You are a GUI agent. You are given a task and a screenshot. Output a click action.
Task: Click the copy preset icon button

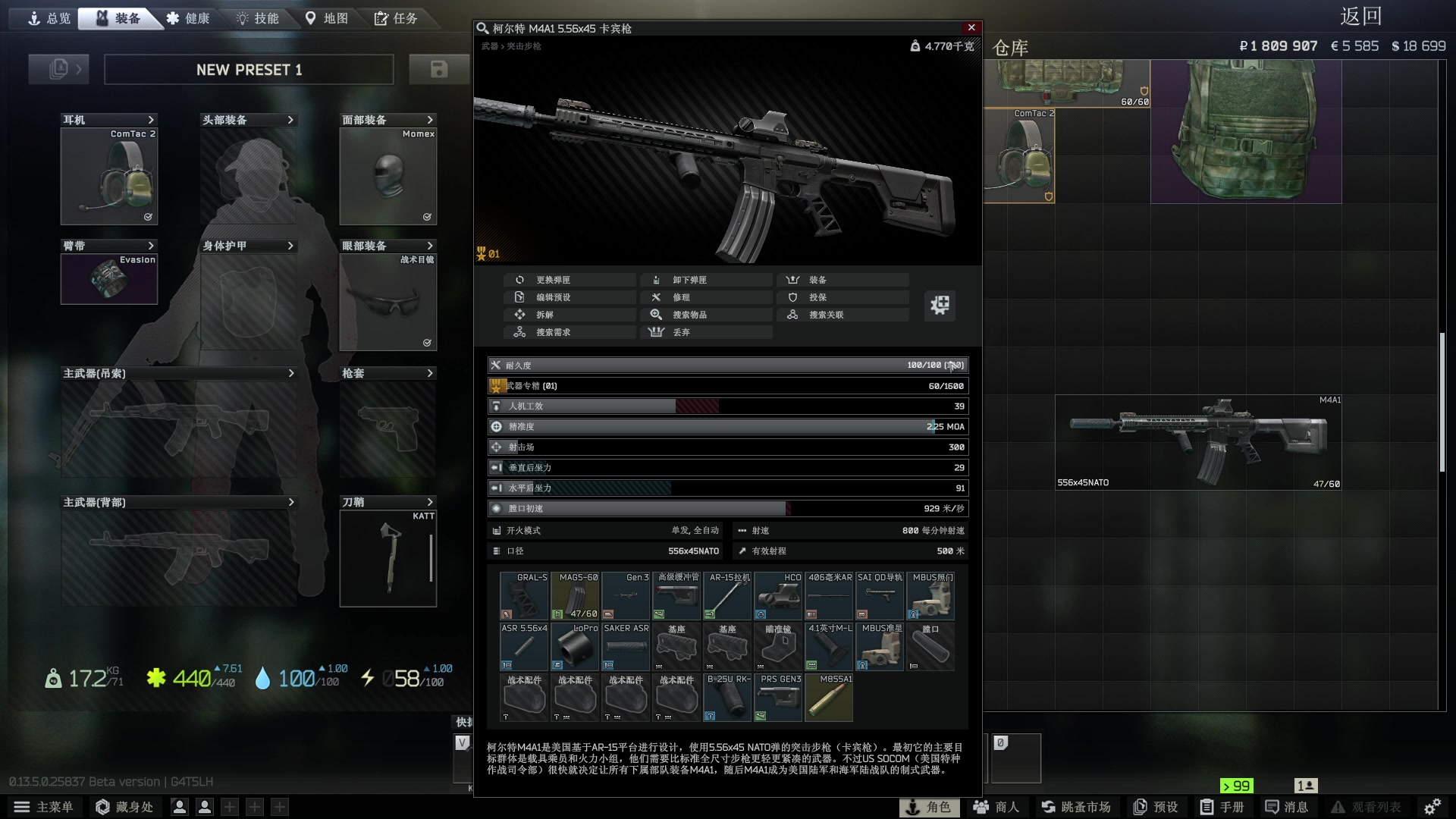58,69
